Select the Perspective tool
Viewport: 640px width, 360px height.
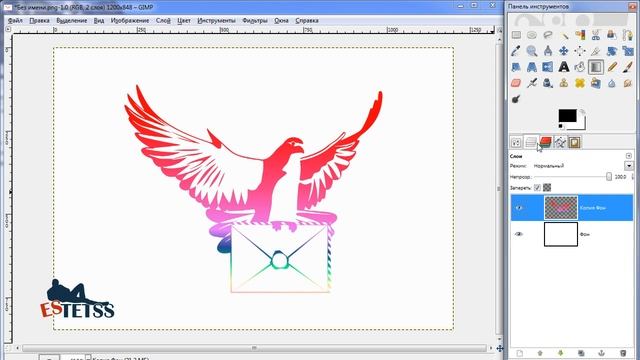click(x=531, y=67)
